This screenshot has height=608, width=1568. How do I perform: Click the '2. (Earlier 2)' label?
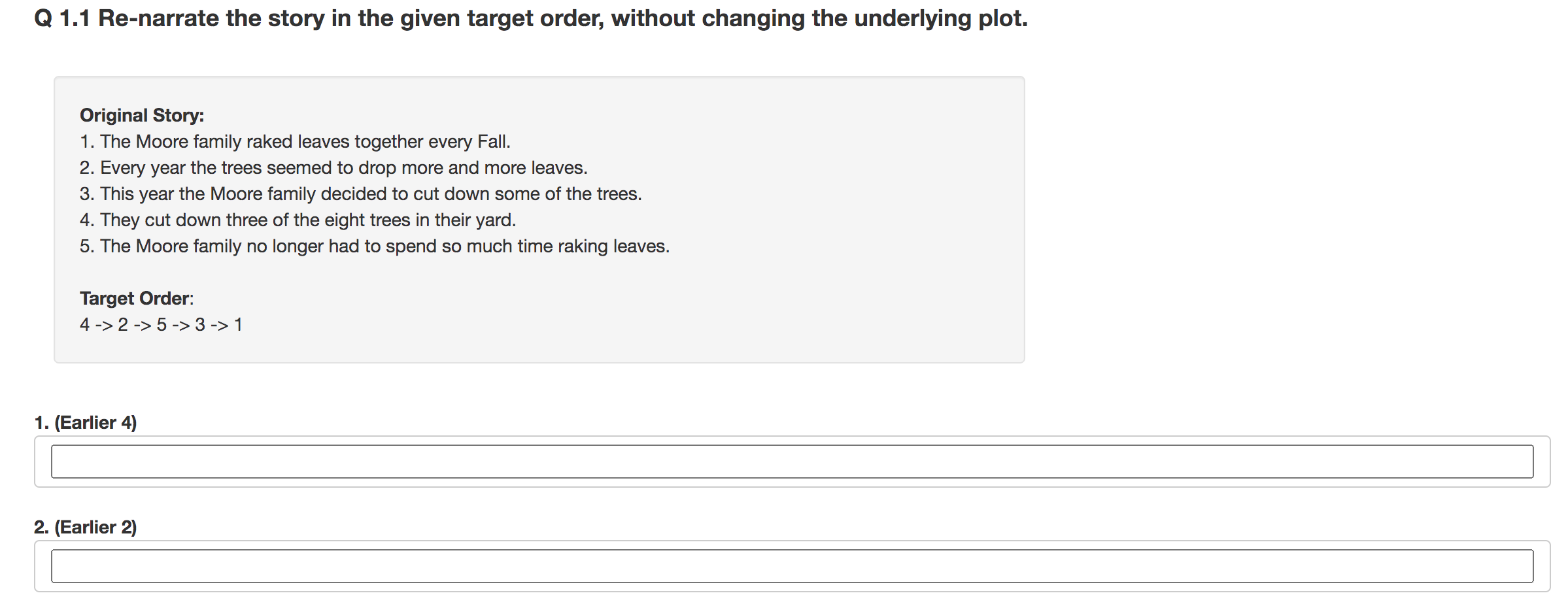point(86,528)
